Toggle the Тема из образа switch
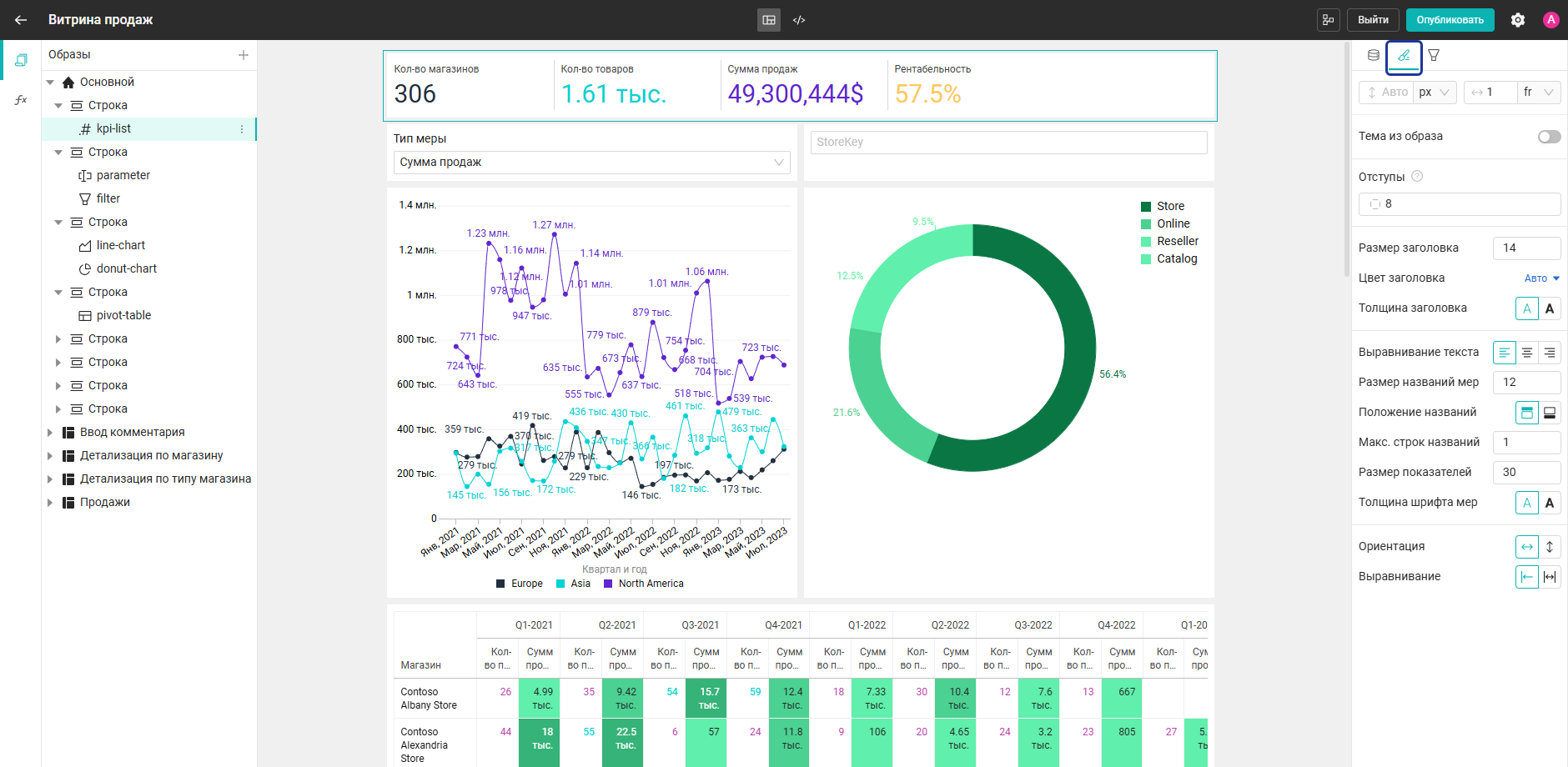Viewport: 1568px width, 767px height. [x=1549, y=137]
